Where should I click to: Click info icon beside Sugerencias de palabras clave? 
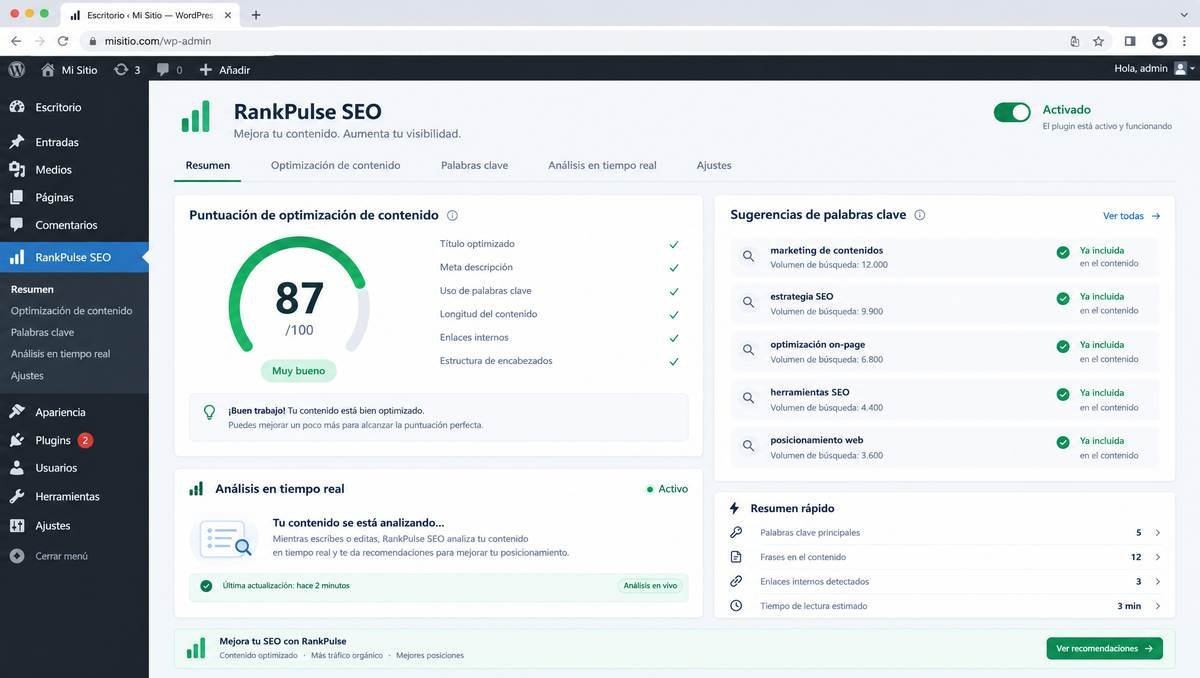tap(920, 215)
